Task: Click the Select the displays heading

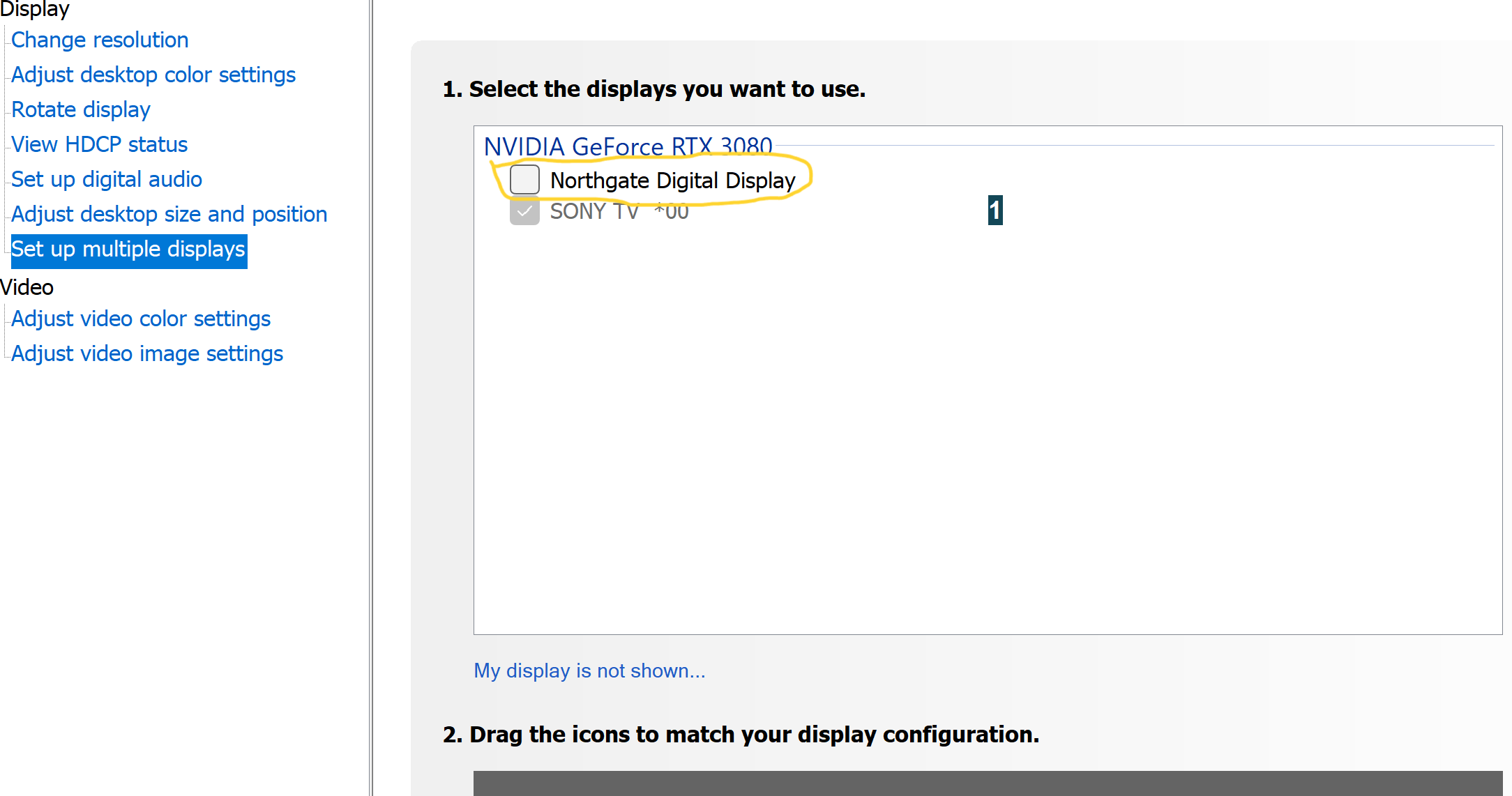Action: point(653,89)
